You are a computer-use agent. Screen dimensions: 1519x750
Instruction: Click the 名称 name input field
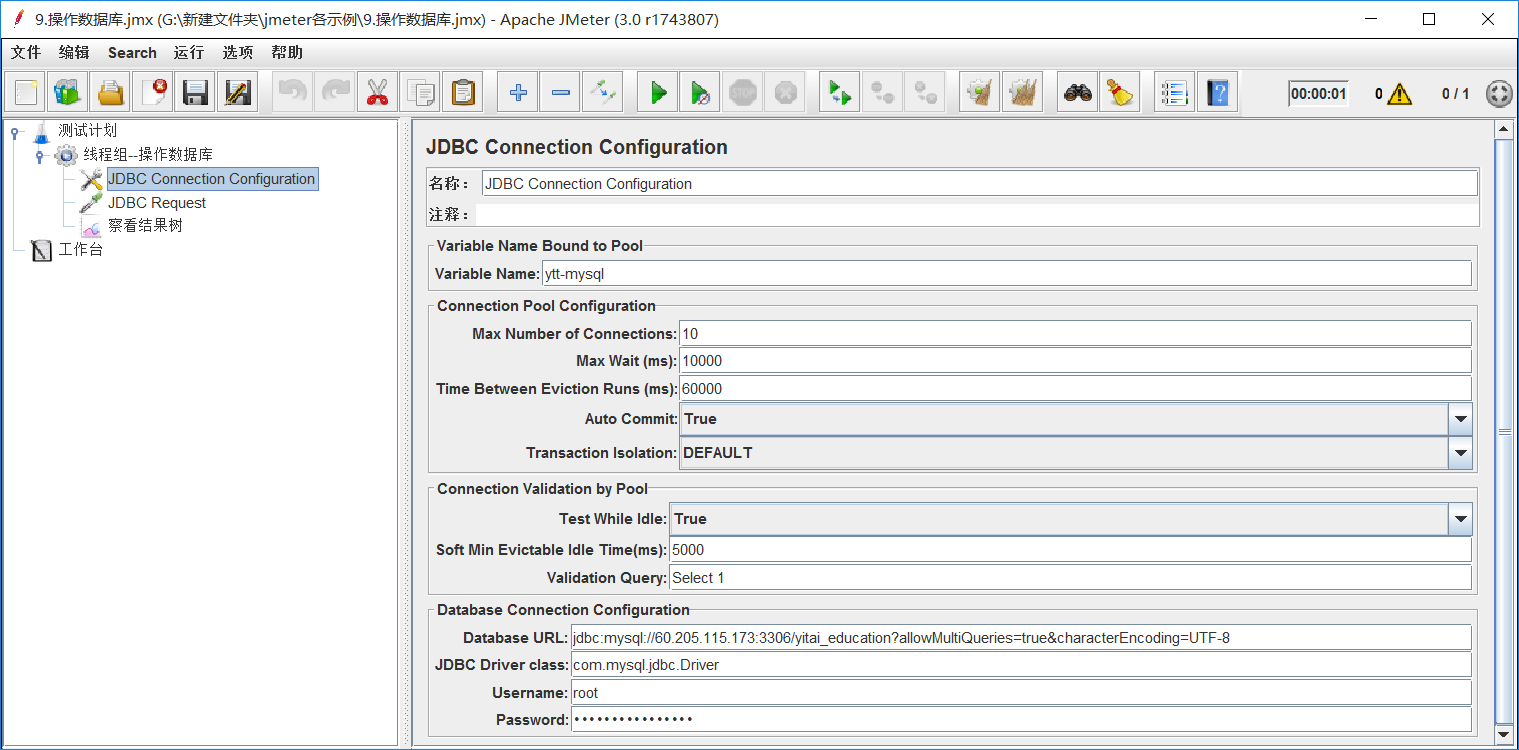click(x=979, y=183)
